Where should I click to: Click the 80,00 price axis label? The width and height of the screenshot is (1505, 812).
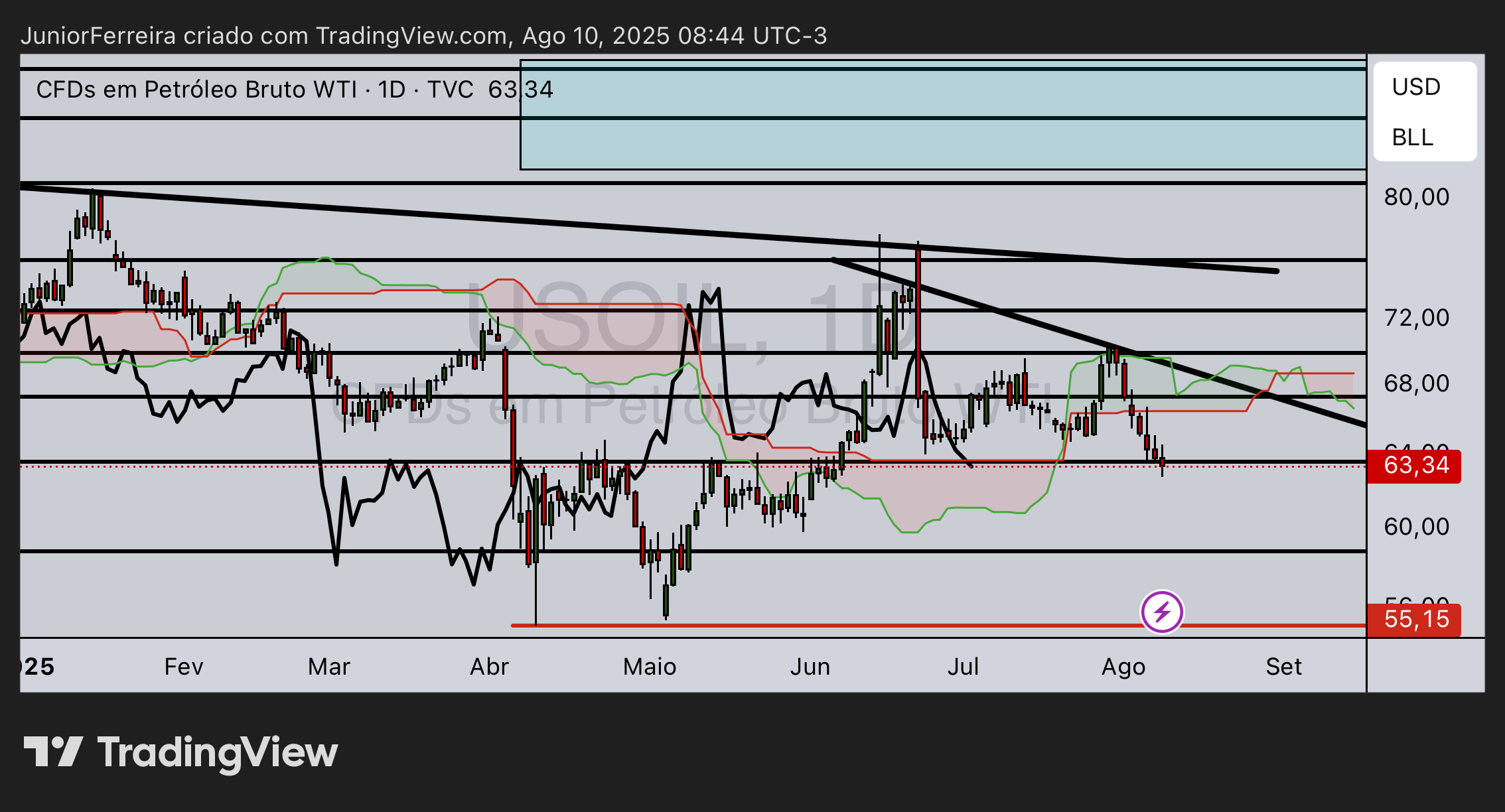click(1416, 197)
